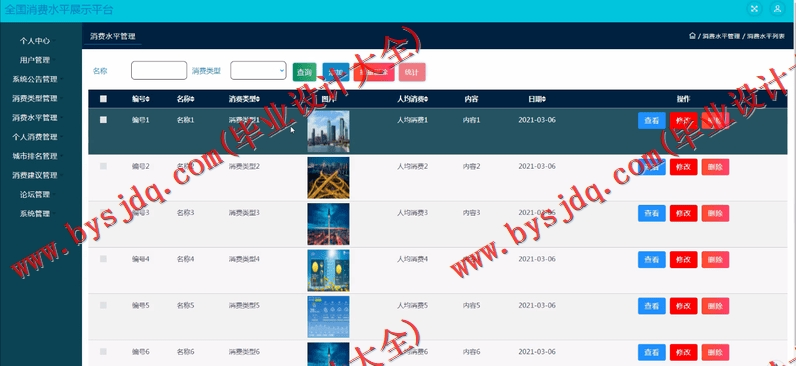
Task: Sort table by 日期 column arrow
Action: 543,99
